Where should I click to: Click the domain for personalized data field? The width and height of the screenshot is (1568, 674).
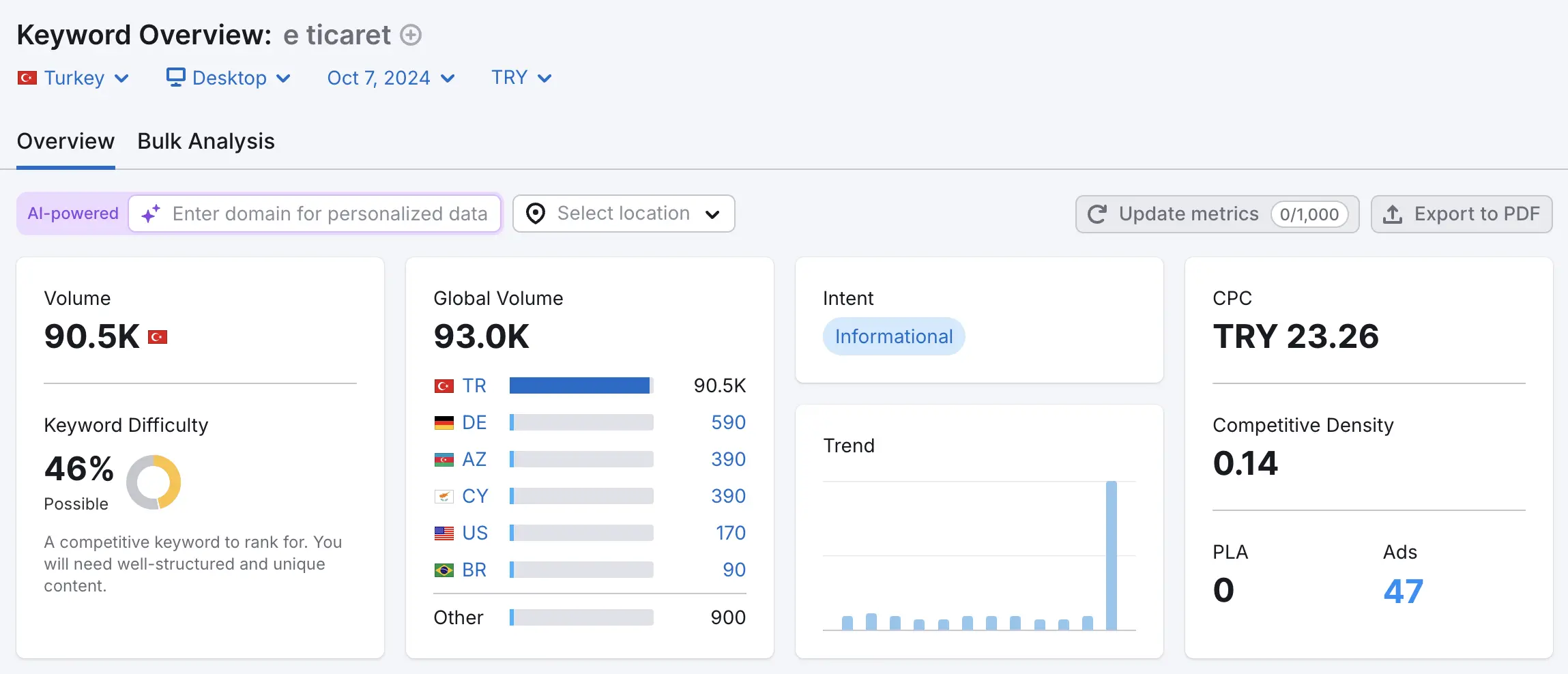[x=315, y=214]
